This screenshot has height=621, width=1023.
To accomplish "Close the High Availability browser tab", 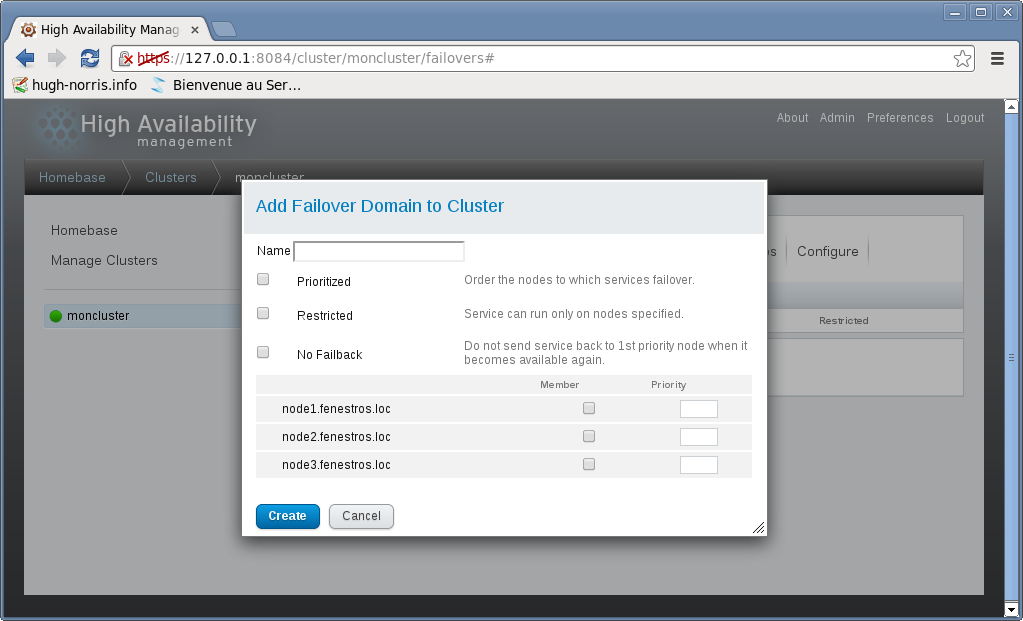I will 194,29.
